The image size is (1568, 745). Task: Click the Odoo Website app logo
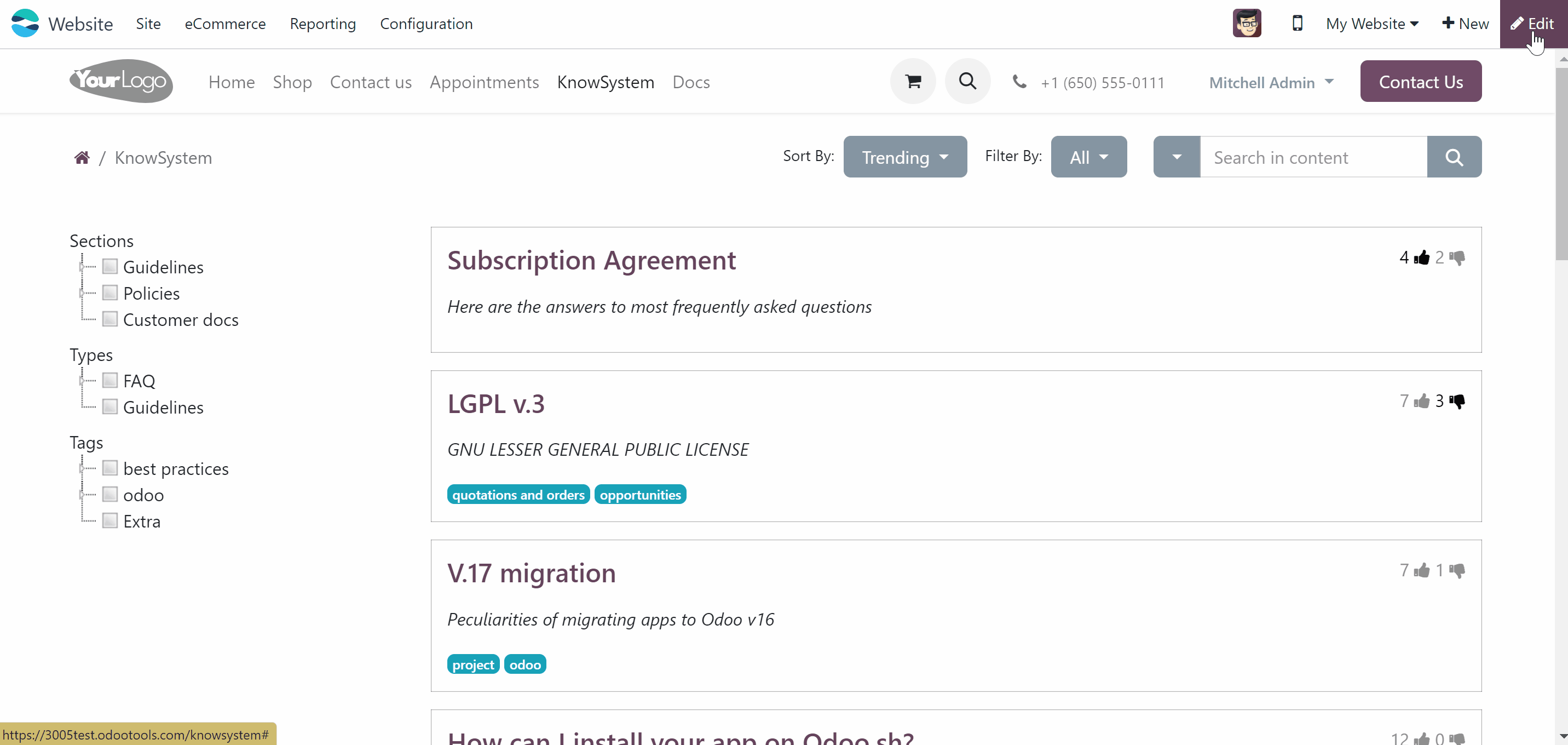pos(25,23)
